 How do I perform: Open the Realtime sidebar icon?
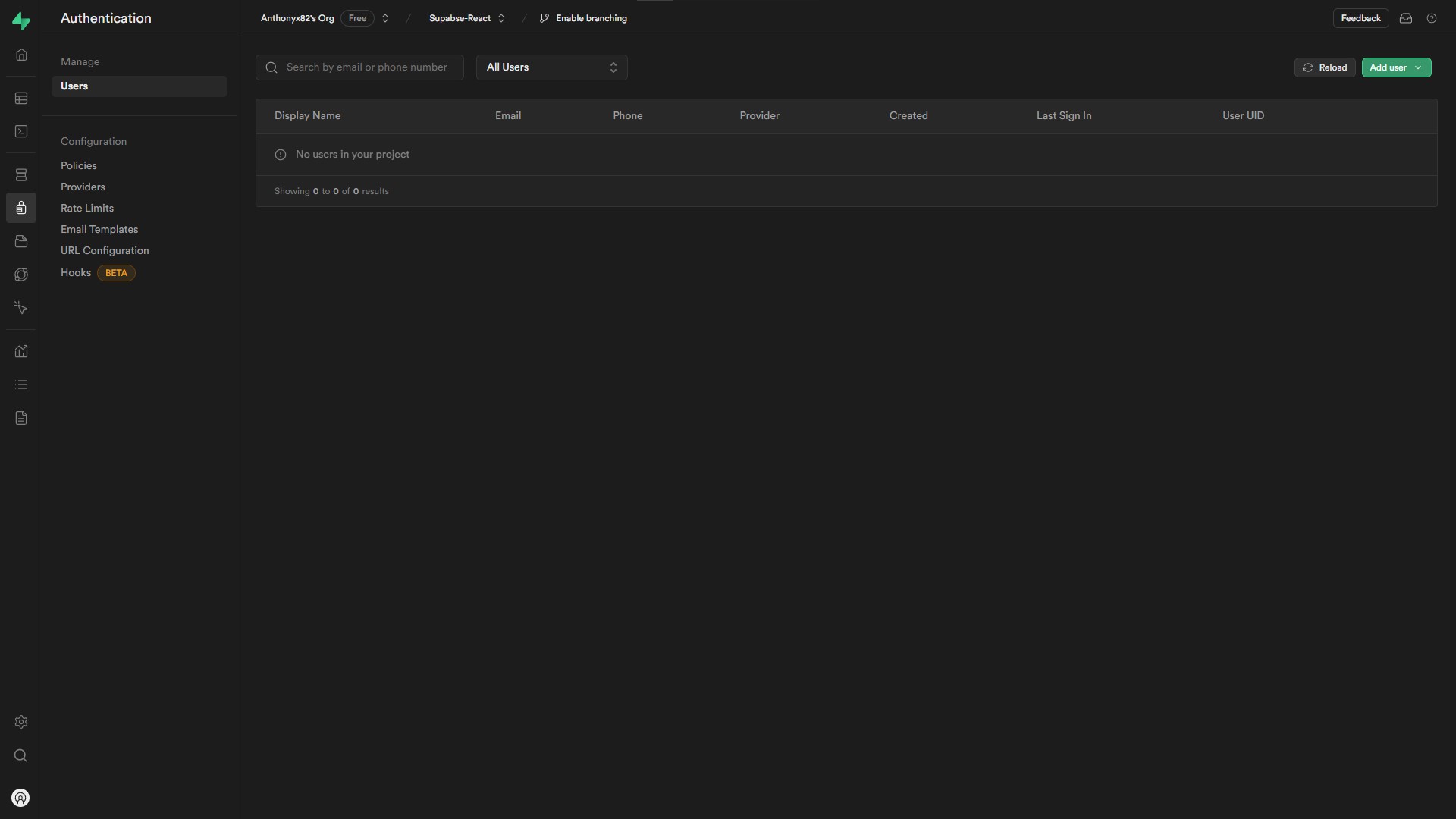tap(21, 308)
